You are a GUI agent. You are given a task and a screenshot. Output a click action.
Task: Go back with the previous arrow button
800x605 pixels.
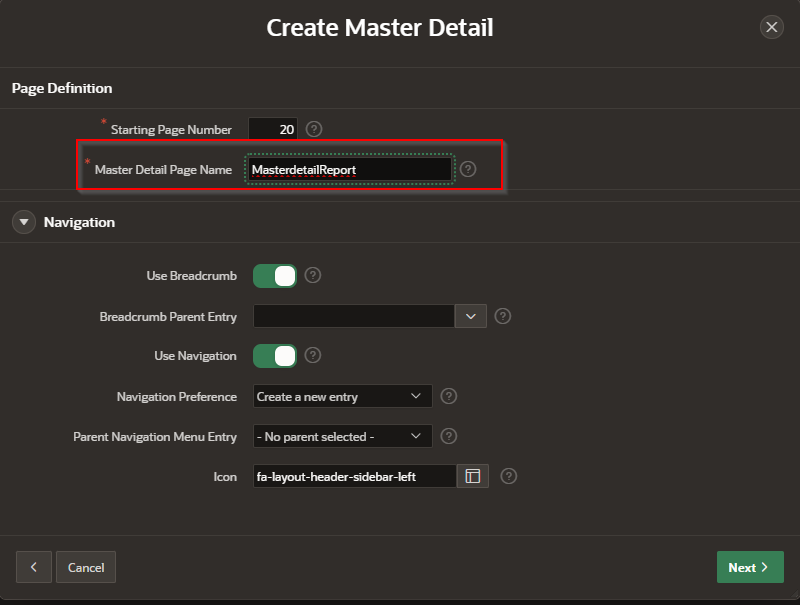pyautogui.click(x=34, y=567)
